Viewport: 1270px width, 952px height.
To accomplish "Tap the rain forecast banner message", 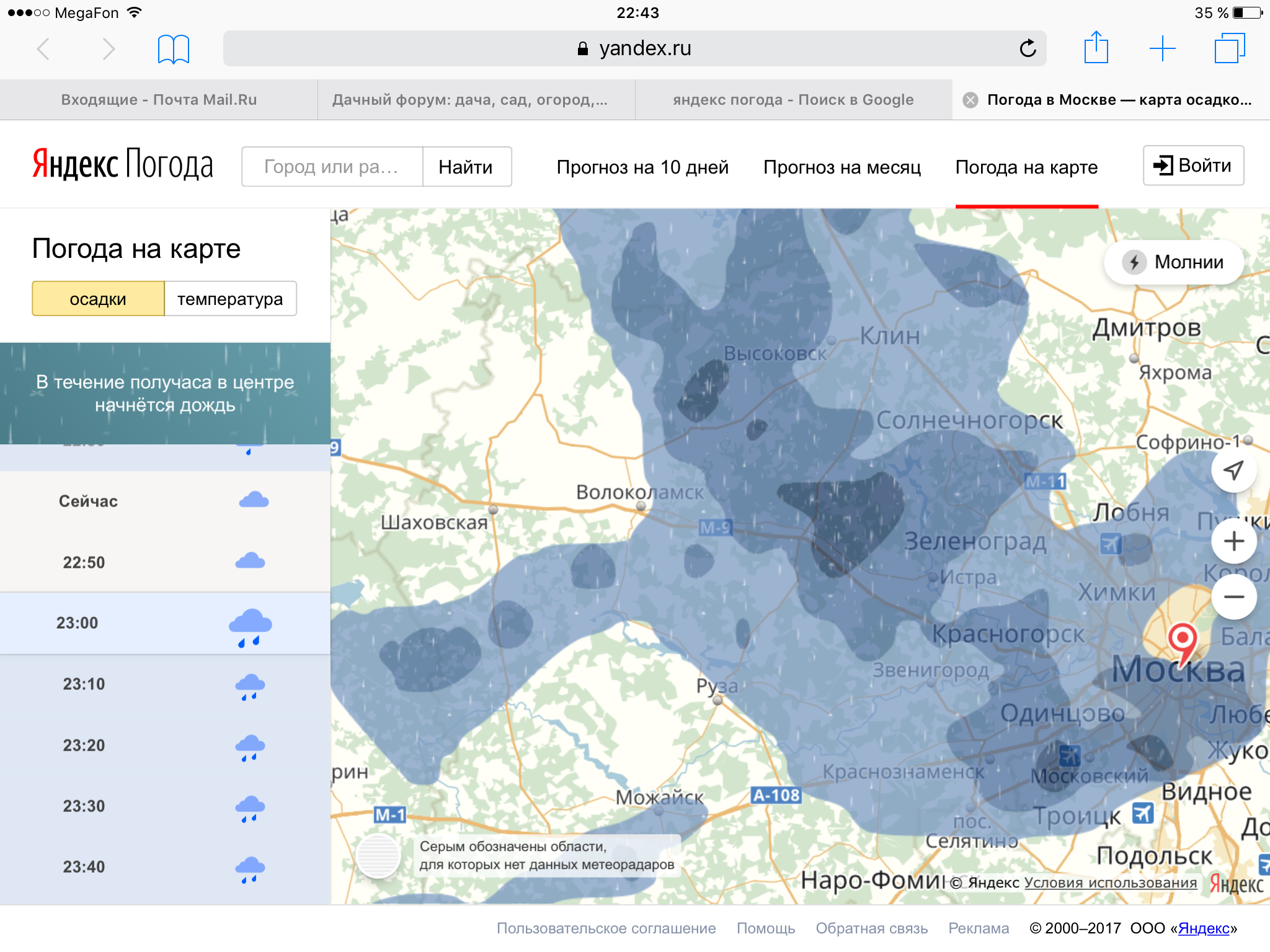I will [165, 394].
